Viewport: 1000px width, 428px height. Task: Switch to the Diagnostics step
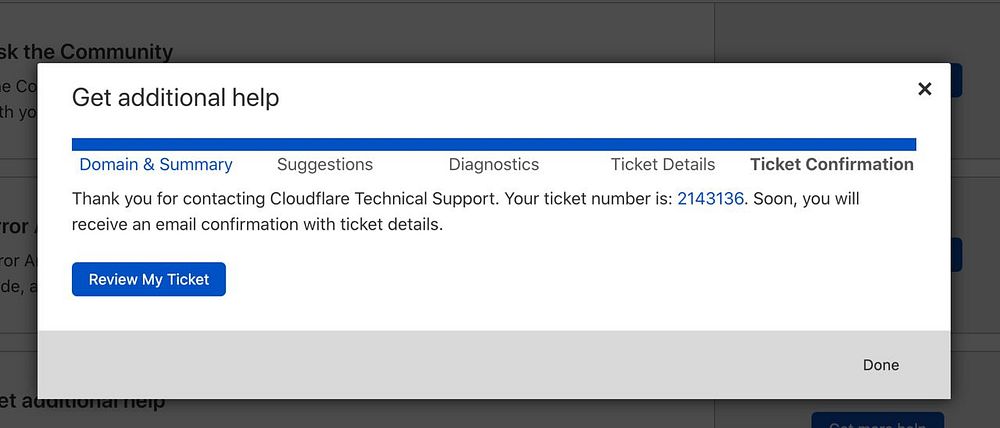tap(493, 165)
